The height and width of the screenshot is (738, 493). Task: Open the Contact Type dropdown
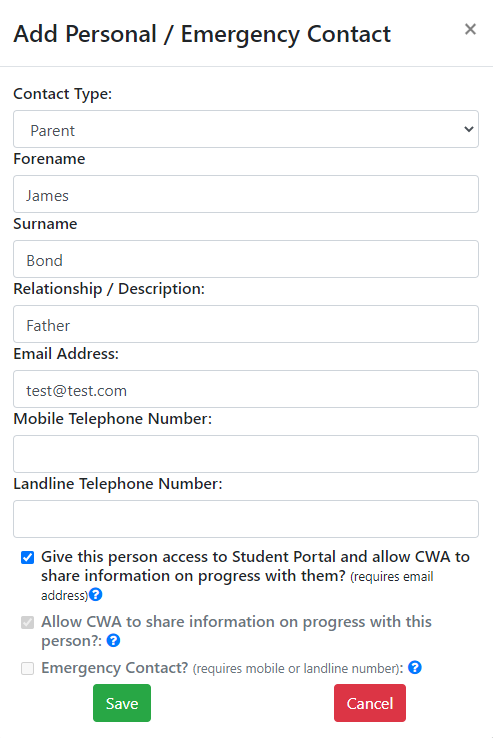[246, 129]
